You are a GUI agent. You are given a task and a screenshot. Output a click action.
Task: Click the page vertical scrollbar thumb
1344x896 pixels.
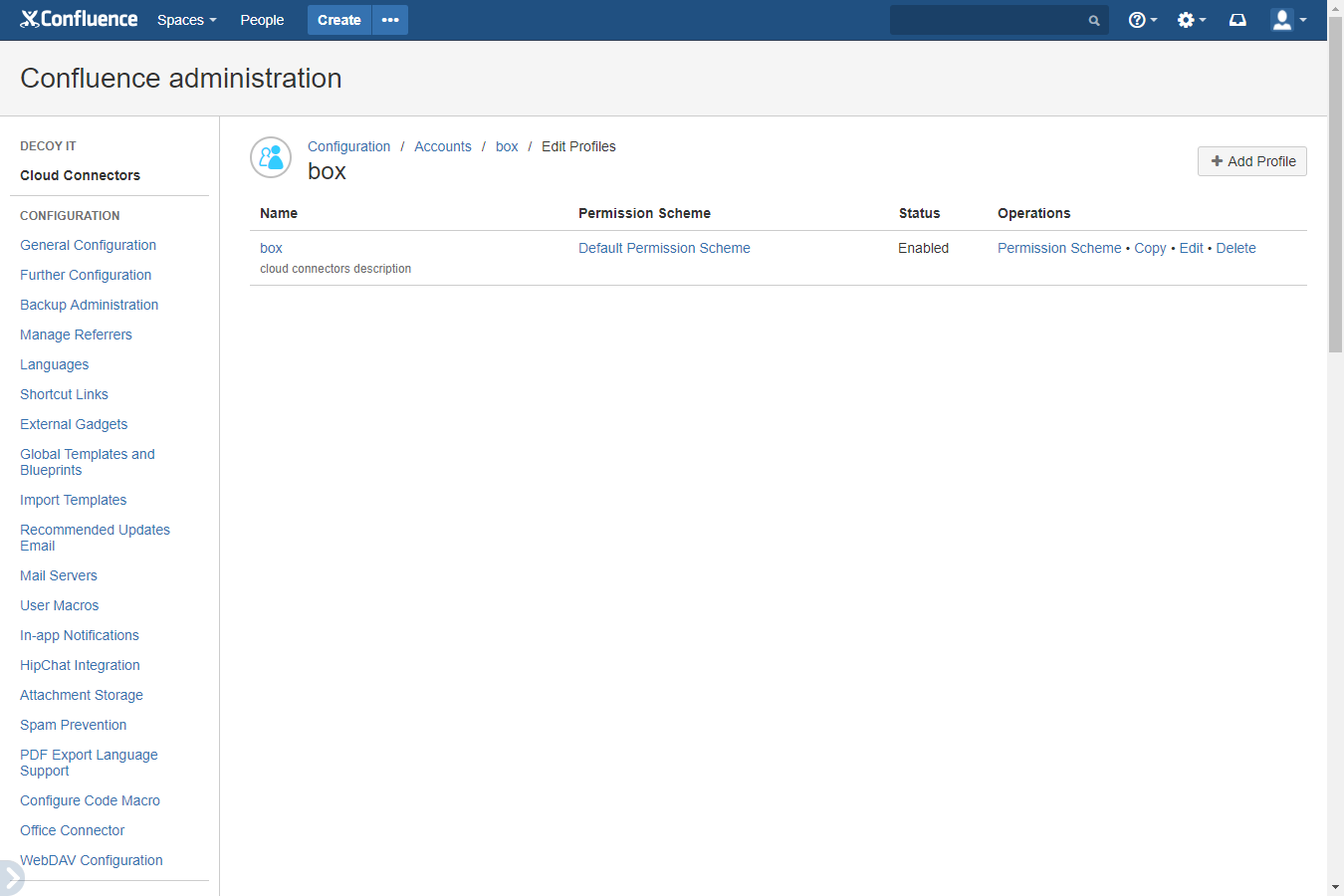click(1335, 184)
